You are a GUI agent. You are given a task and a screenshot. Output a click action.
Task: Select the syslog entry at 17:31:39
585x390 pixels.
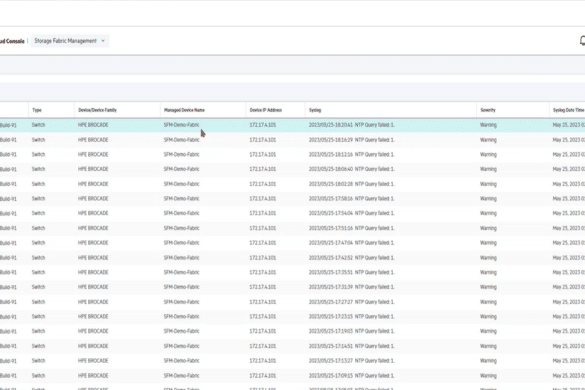292,287
